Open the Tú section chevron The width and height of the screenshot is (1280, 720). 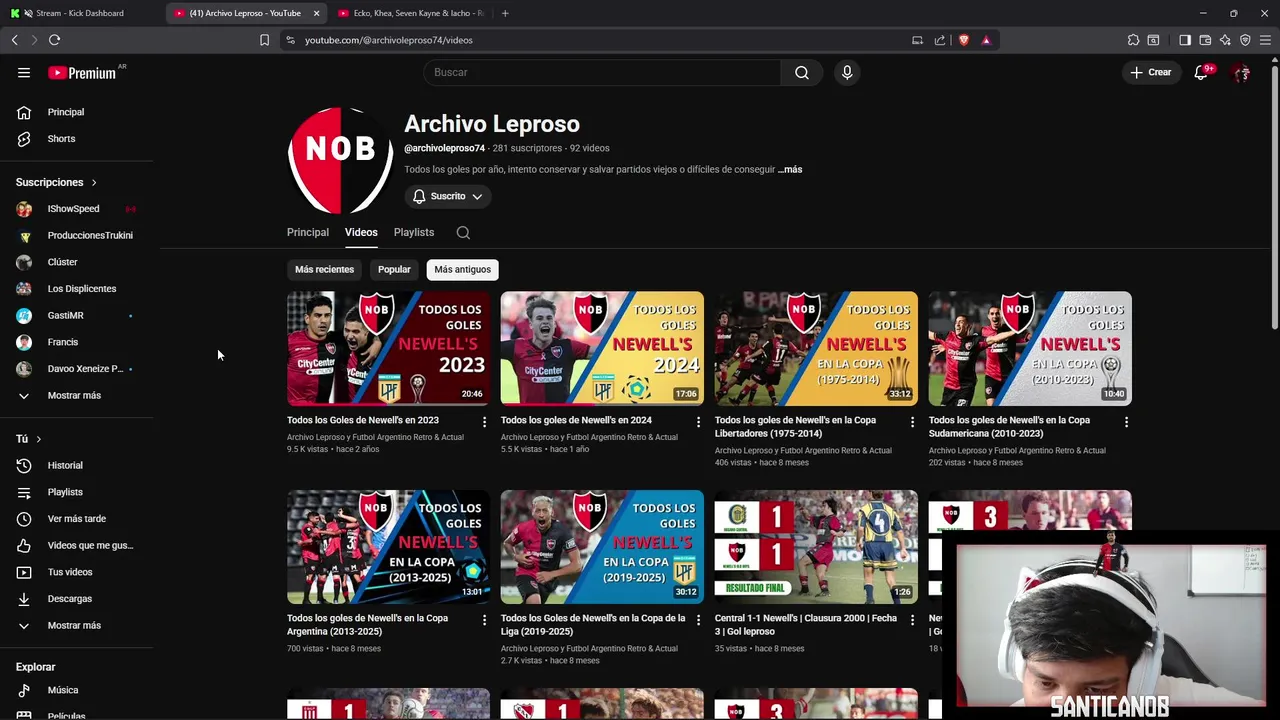[x=39, y=439]
